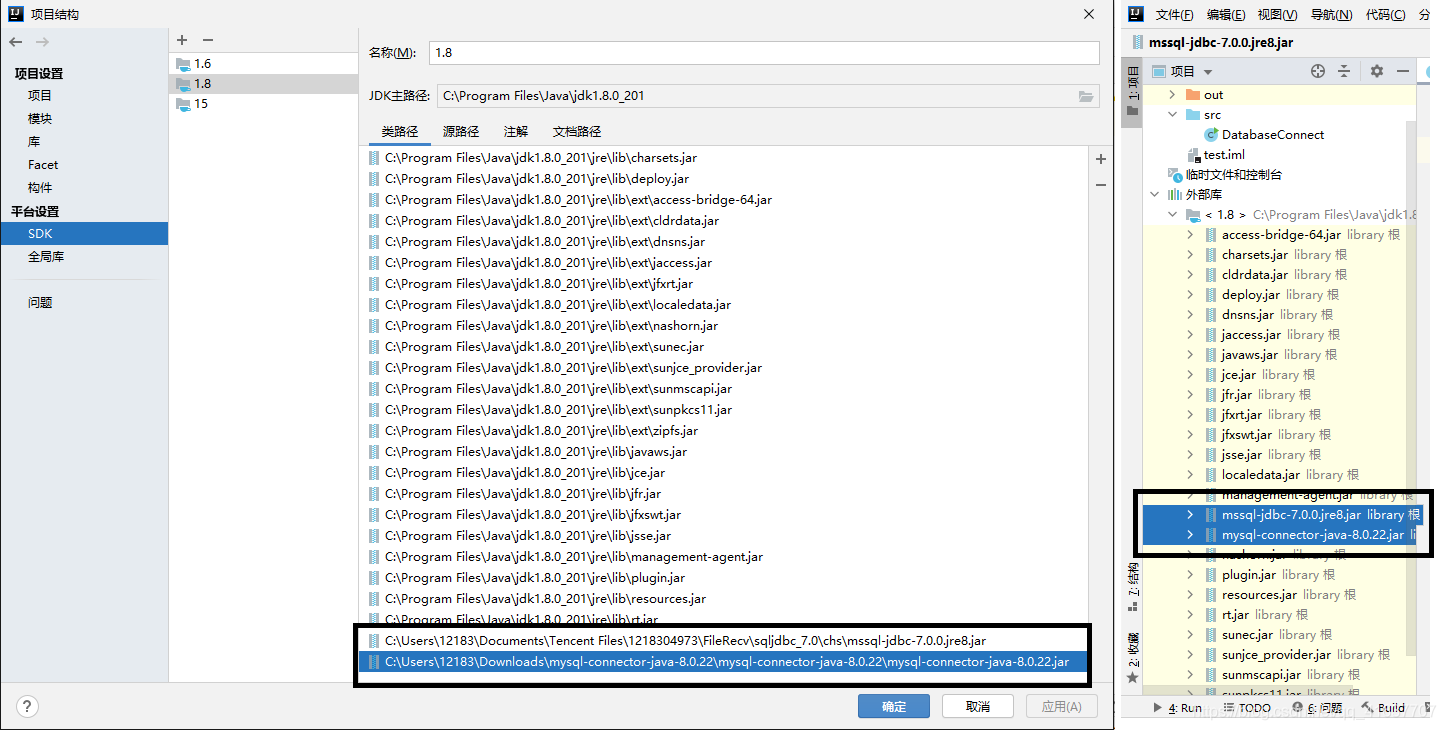This screenshot has height=730, width=1446.
Task: Switch to the 注解 tab
Action: pos(516,132)
